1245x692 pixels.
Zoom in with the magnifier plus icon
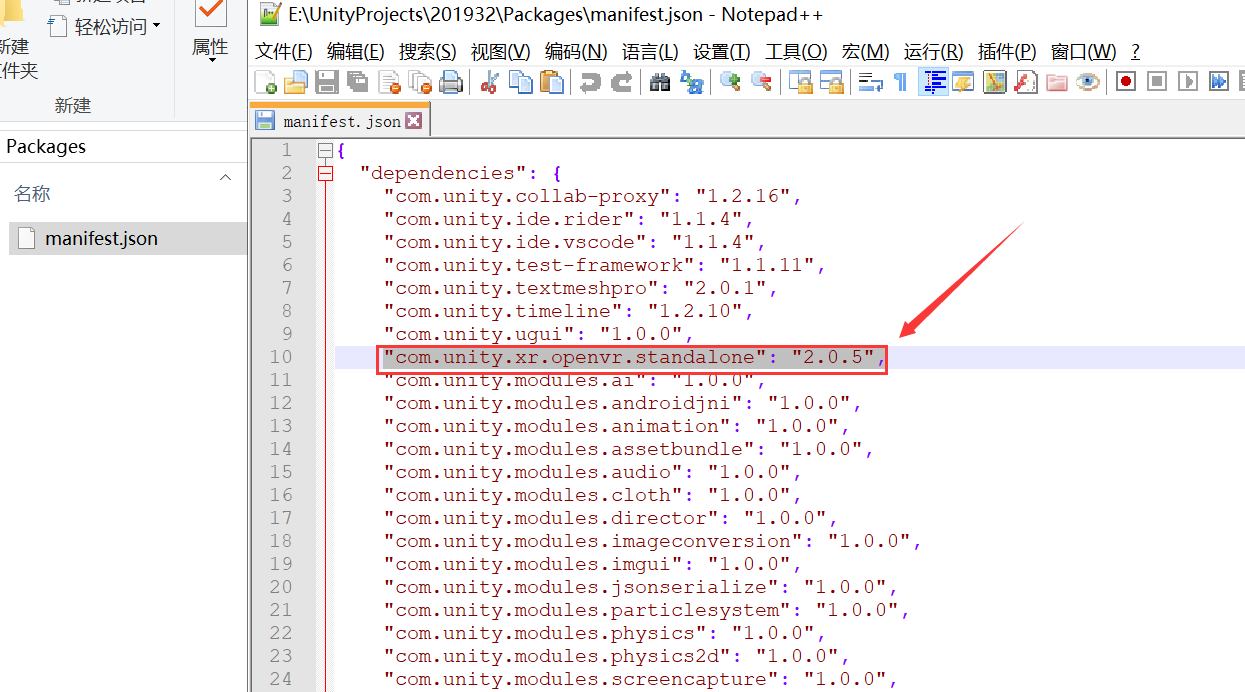pyautogui.click(x=731, y=82)
